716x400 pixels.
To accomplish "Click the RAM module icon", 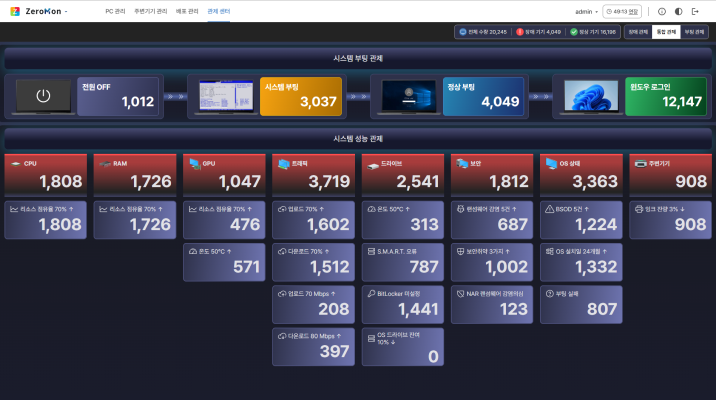I will 105,163.
